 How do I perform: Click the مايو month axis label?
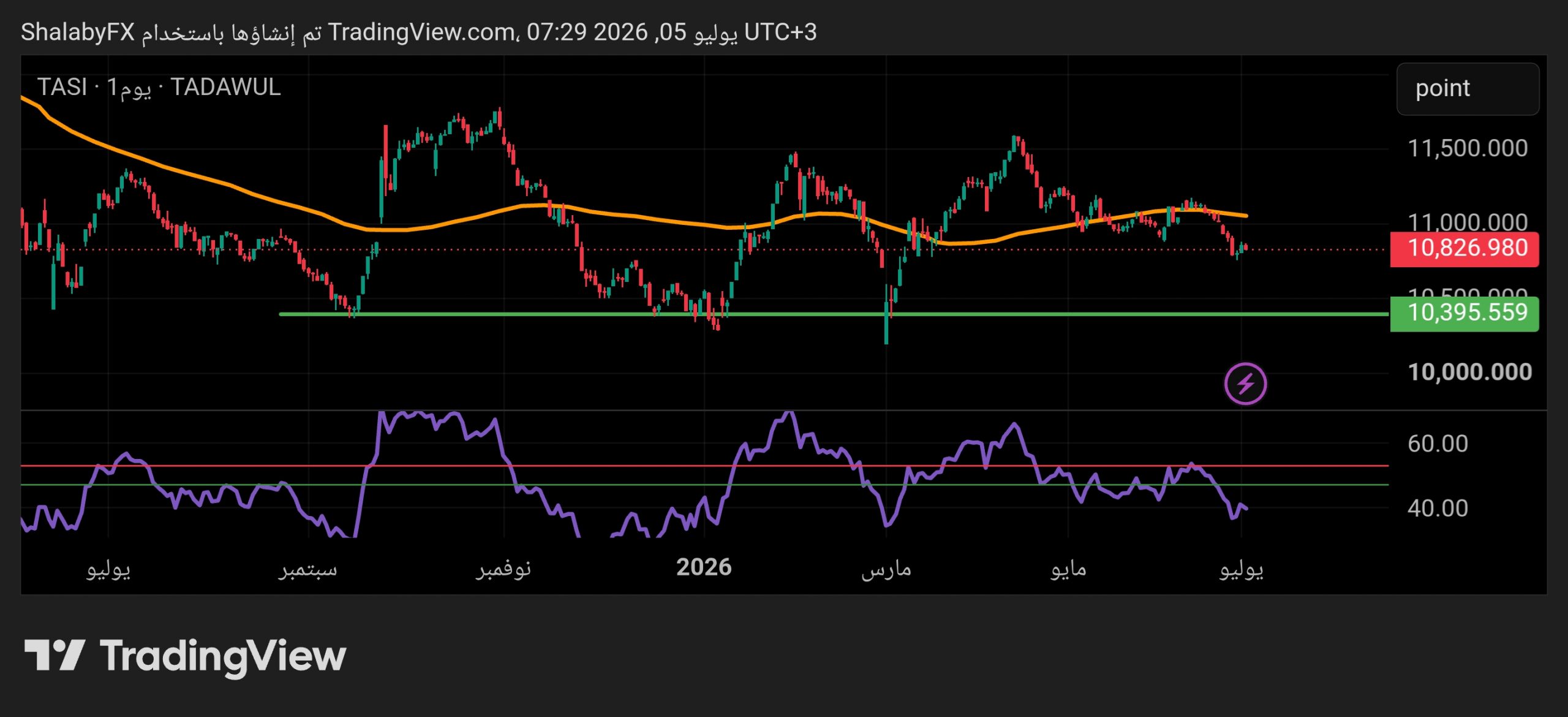point(1068,570)
